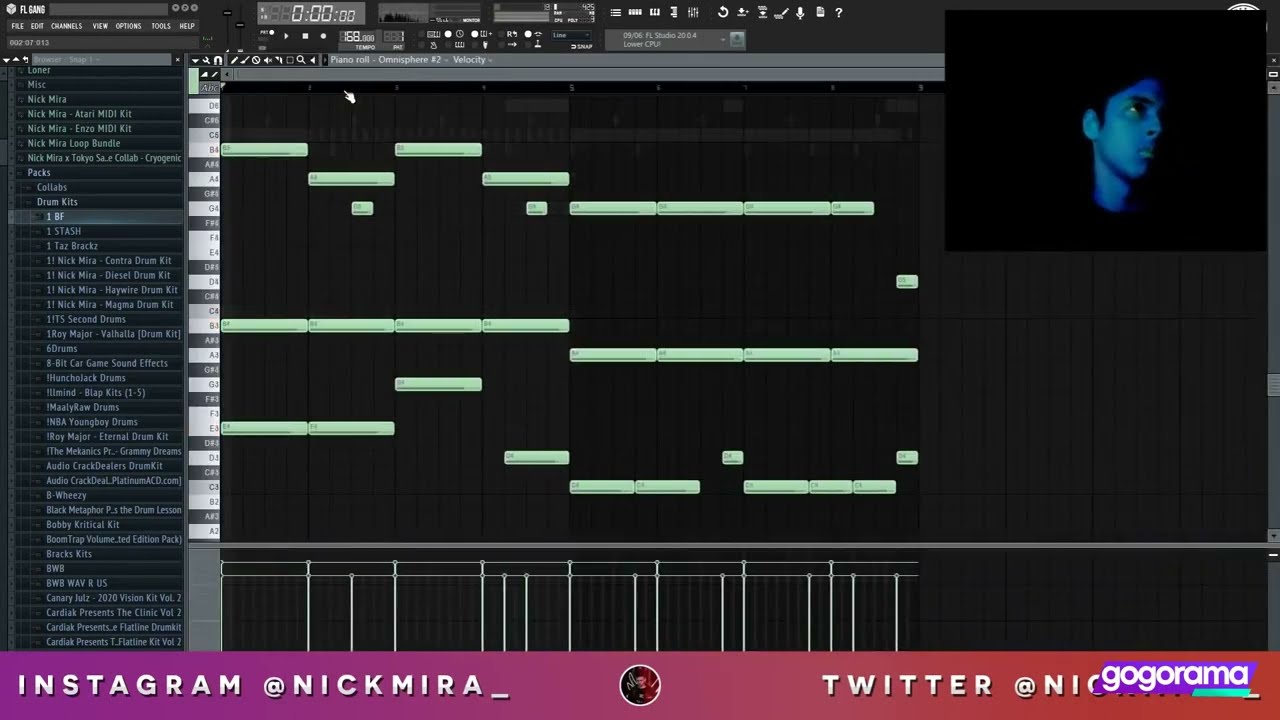The height and width of the screenshot is (720, 1280).
Task: Select the Slice tool in piano roll
Action: [278, 60]
